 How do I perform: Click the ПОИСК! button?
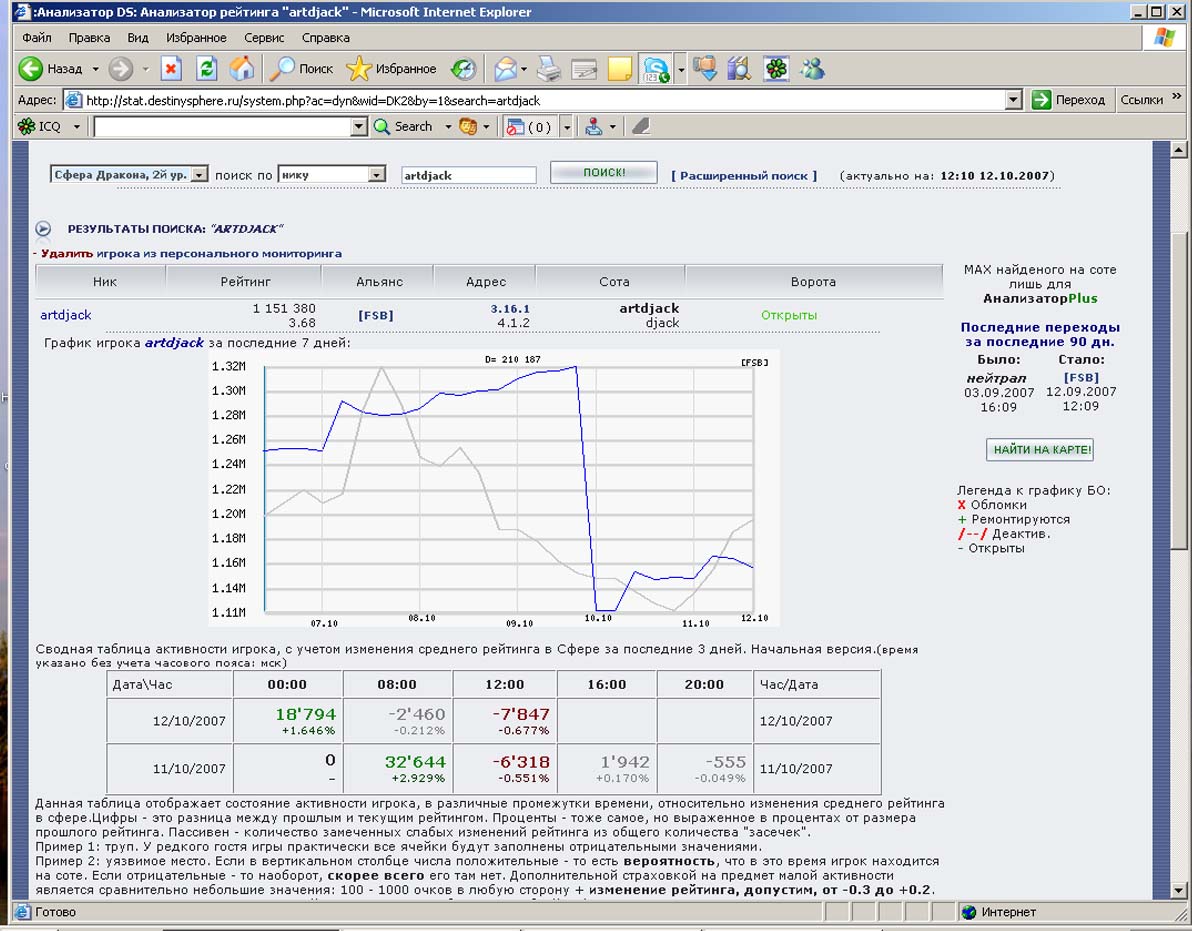coord(604,173)
